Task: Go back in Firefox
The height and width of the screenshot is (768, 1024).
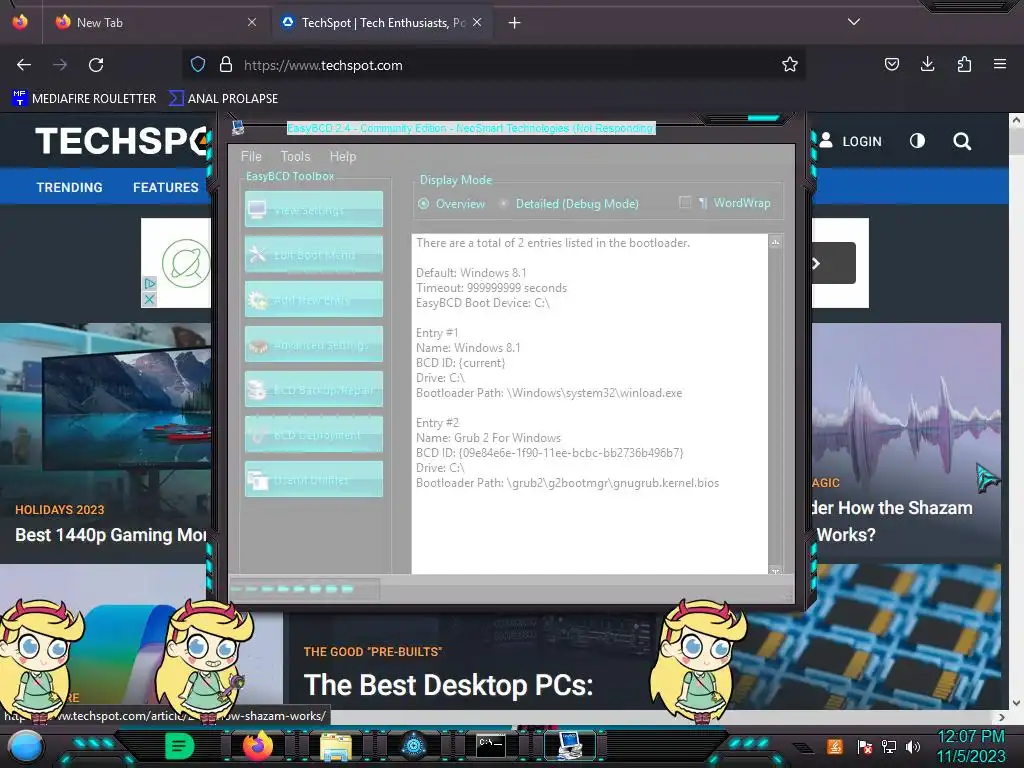Action: [x=24, y=65]
